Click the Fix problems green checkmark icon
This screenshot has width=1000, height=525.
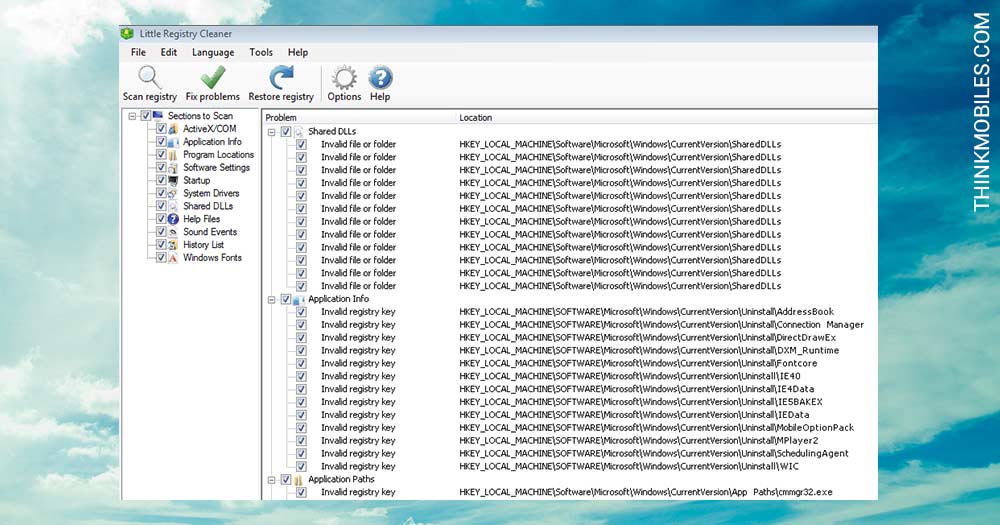pos(212,77)
